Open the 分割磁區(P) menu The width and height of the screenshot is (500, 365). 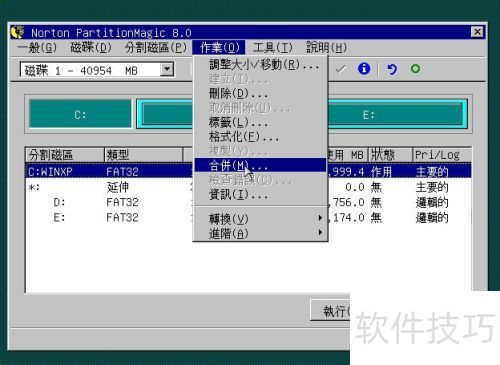click(156, 48)
